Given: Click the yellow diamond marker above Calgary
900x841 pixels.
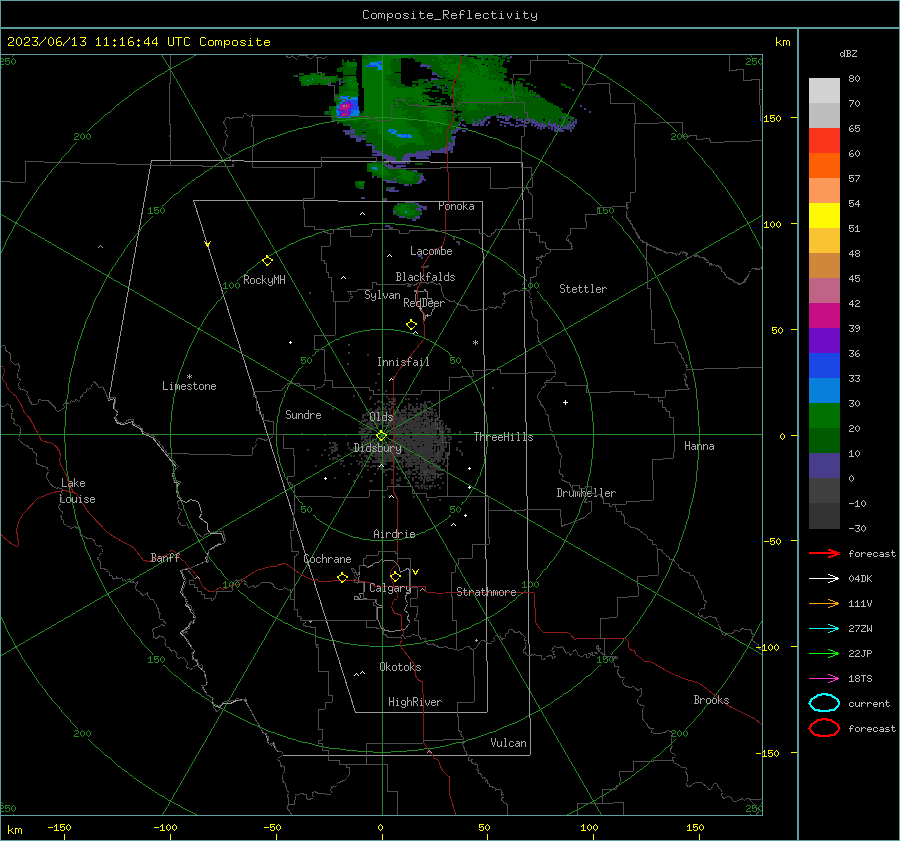Looking at the screenshot, I should pyautogui.click(x=395, y=576).
